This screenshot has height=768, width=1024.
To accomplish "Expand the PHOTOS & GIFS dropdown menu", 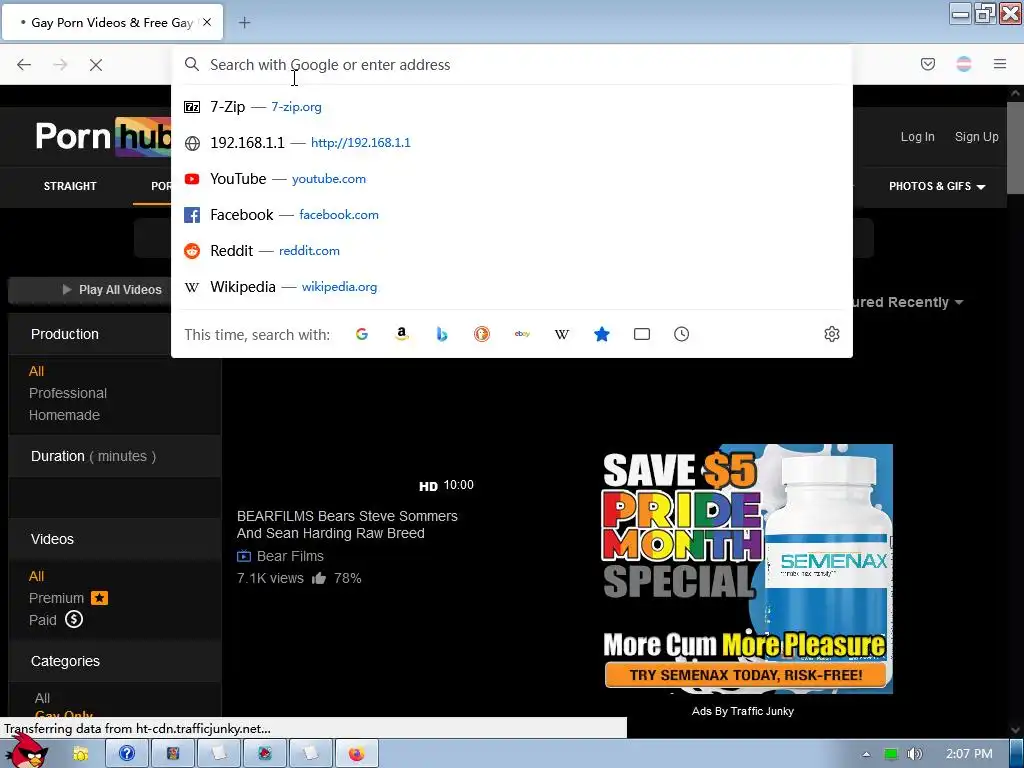I will click(x=937, y=186).
